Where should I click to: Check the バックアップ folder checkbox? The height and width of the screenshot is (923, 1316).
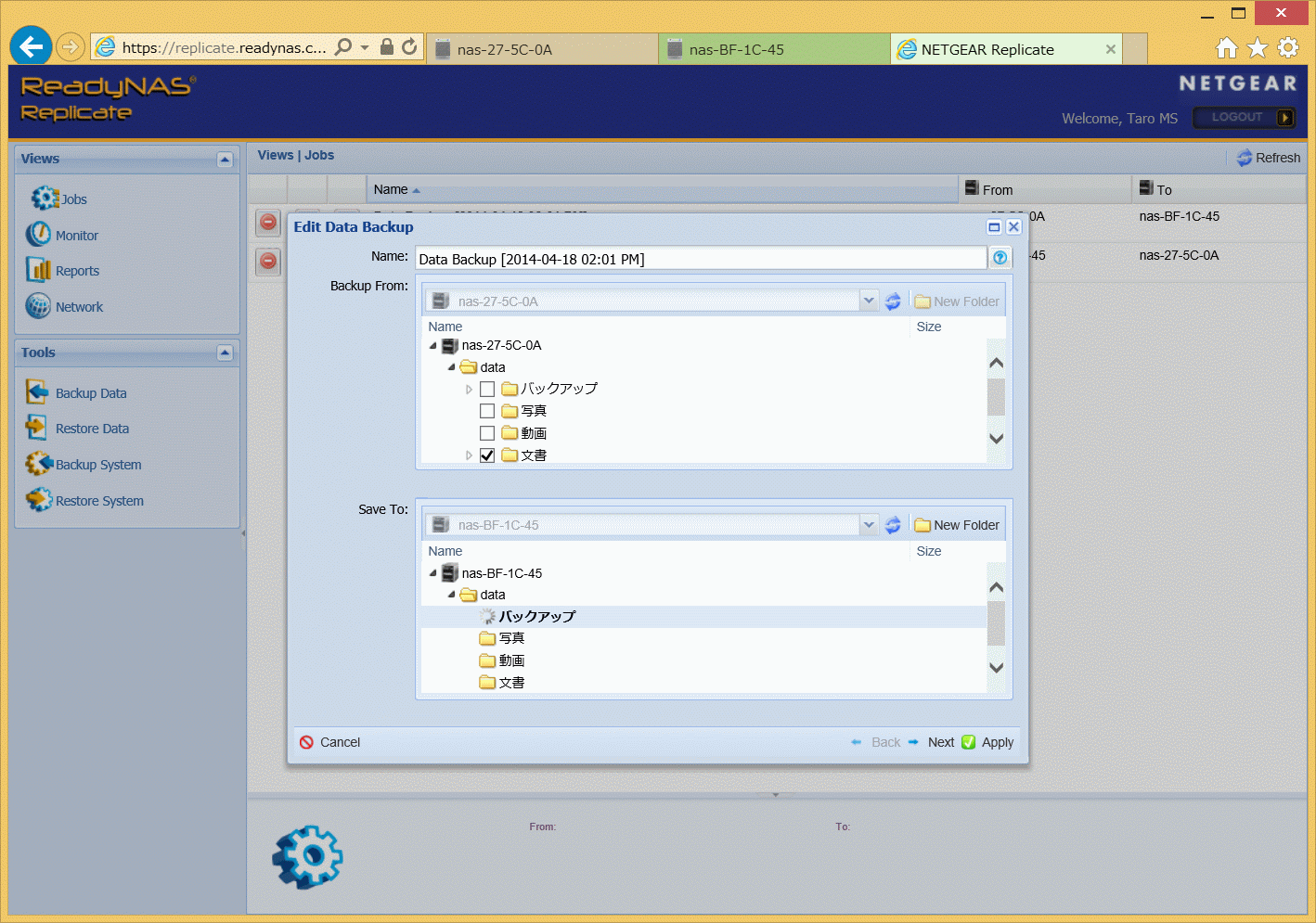(x=487, y=389)
